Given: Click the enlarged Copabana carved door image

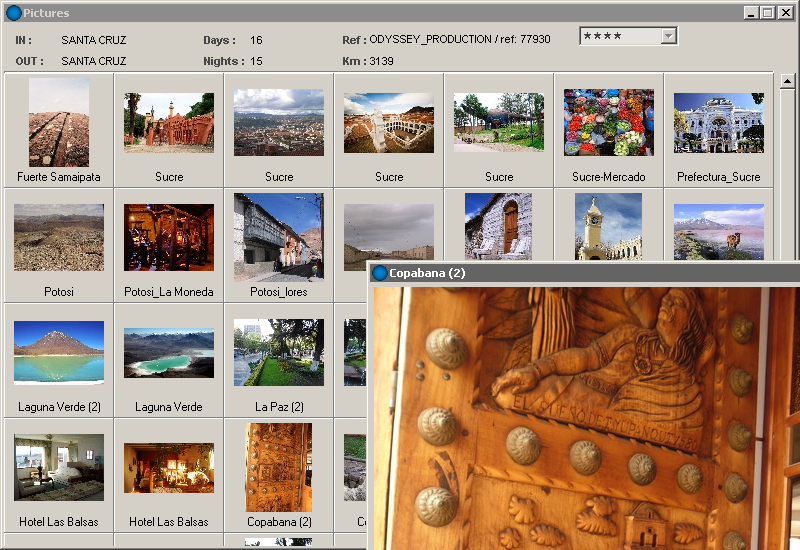Looking at the screenshot, I should tap(585, 415).
